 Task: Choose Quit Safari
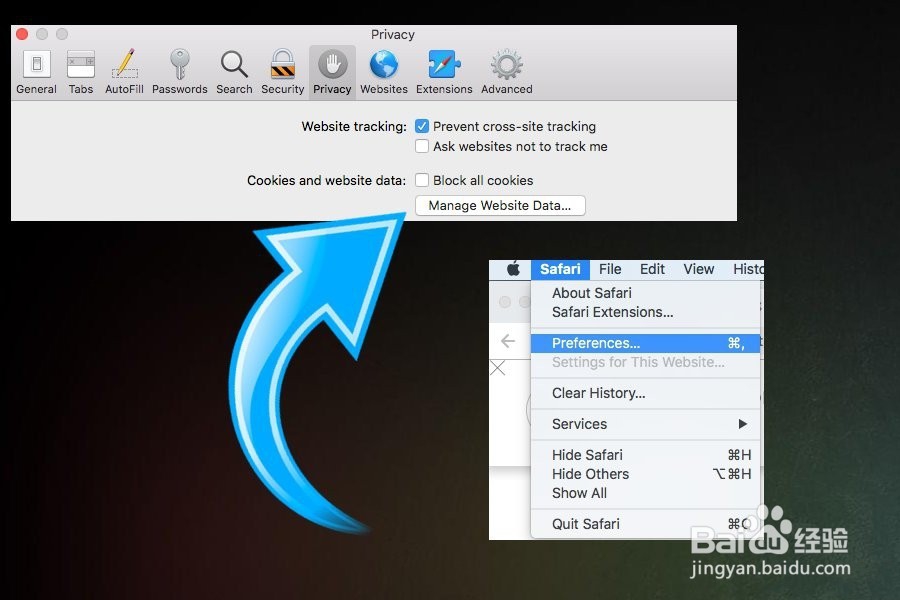click(x=646, y=524)
